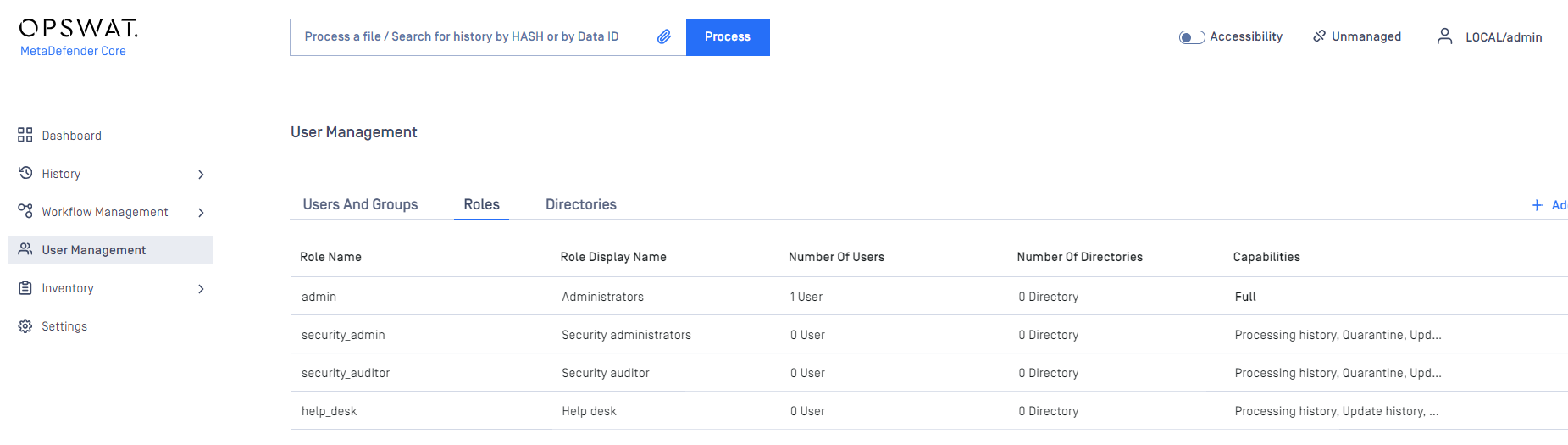Click the Settings gear icon
Viewport: 1568px width, 445px height.
coord(25,326)
